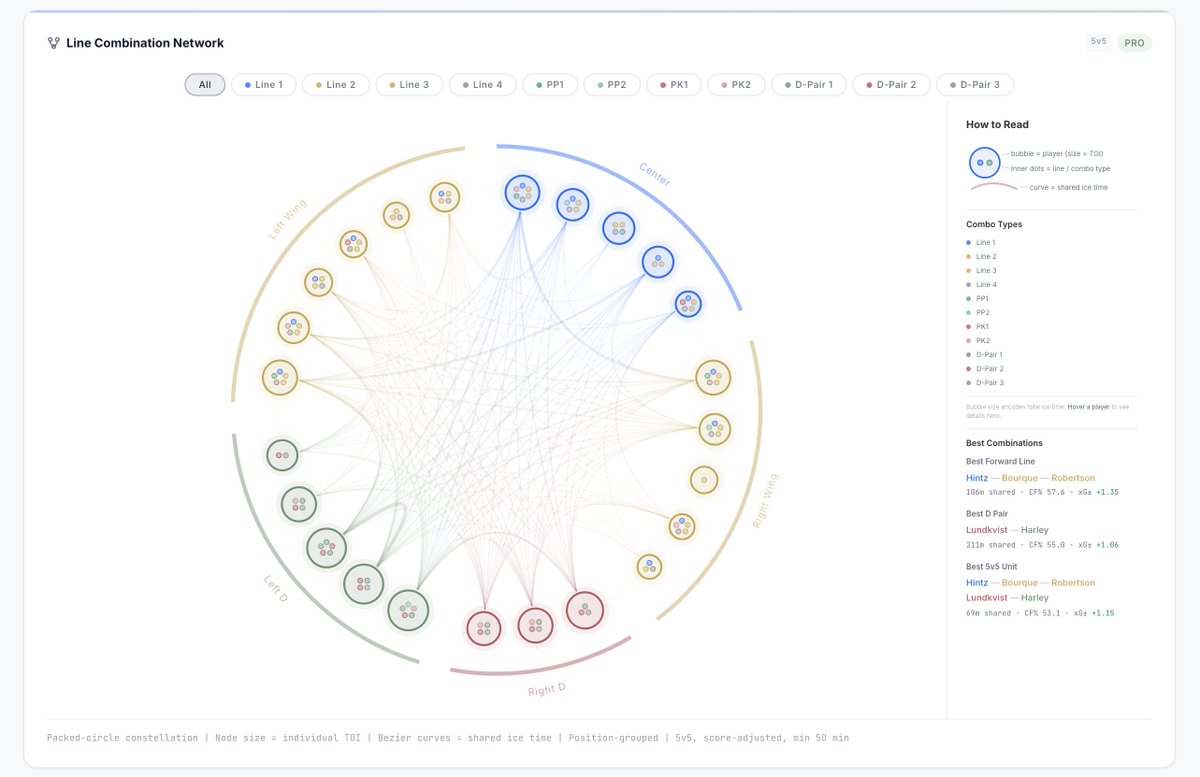Viewport: 1200px width, 777px height.
Task: Open Robertson under Best Forward Line
Action: coord(1074,478)
